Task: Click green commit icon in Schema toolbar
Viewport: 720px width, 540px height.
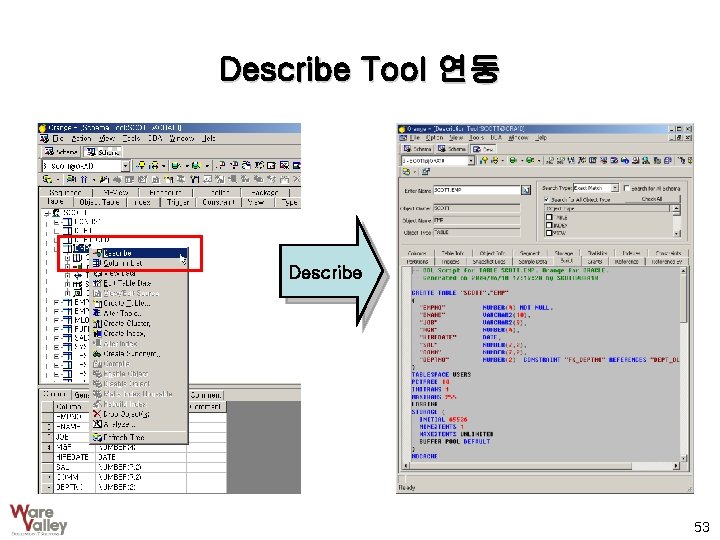Action: click(x=175, y=165)
